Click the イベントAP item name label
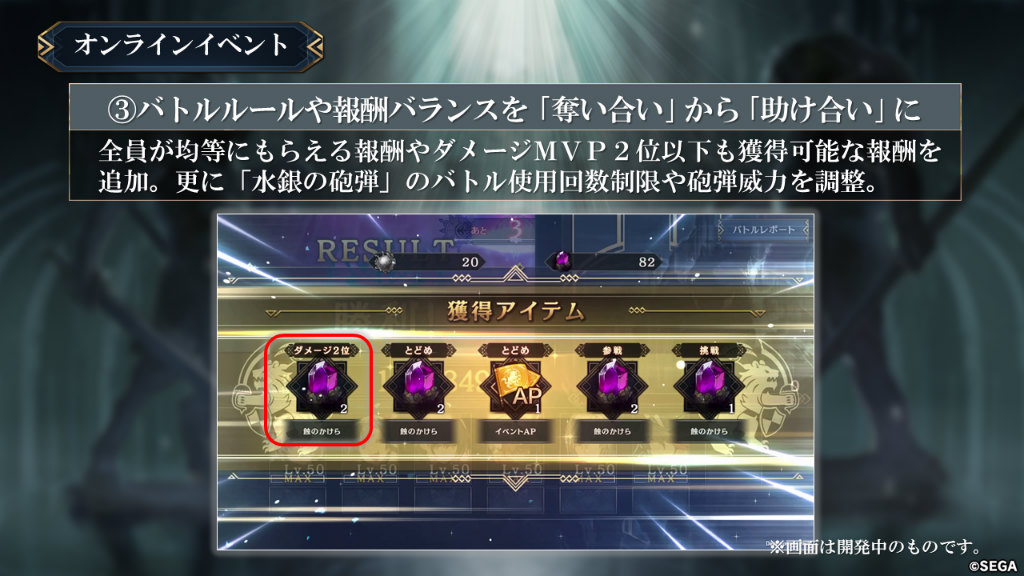Viewport: 1024px width, 576px height. pos(515,432)
